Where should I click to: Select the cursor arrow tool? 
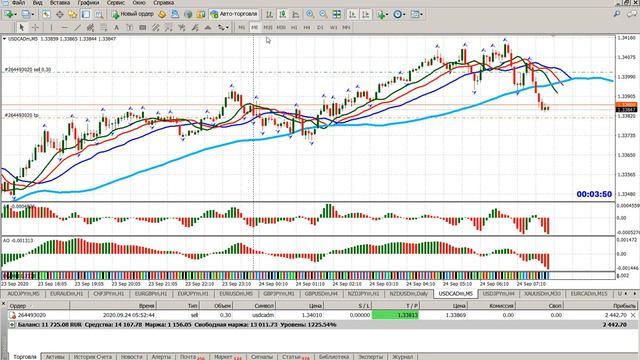[x=22, y=27]
